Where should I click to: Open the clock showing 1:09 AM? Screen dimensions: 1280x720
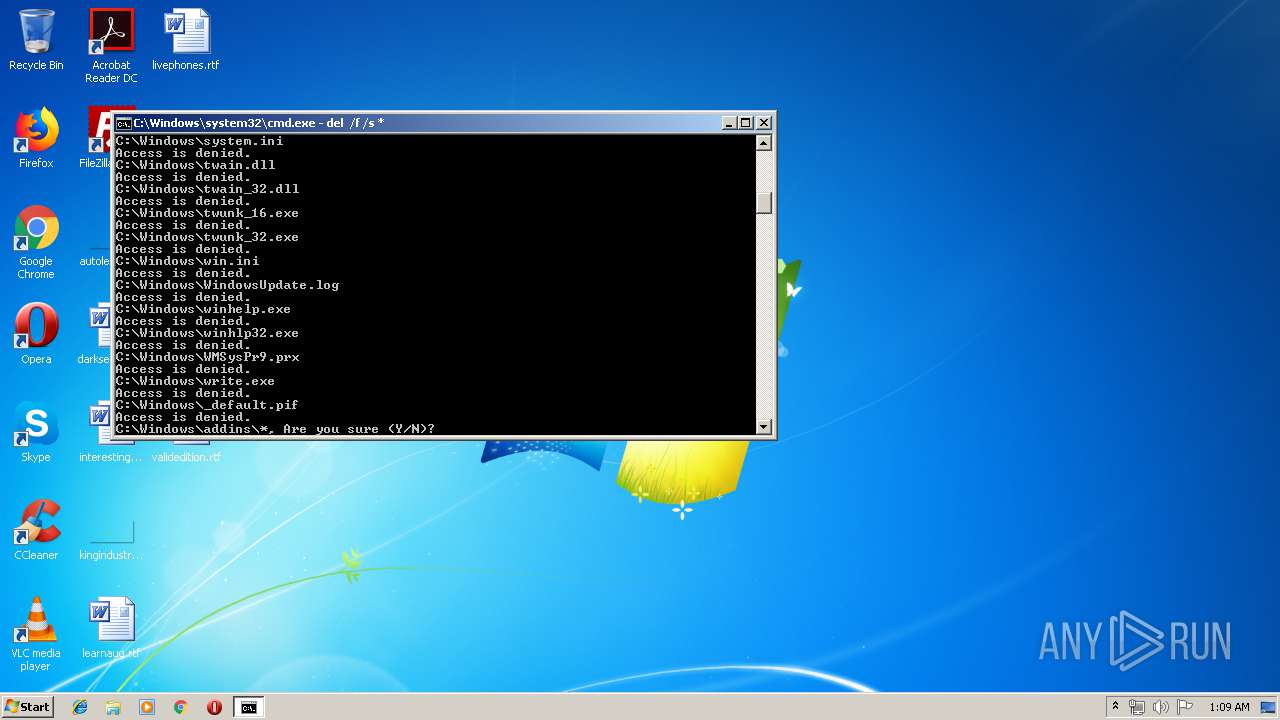click(x=1229, y=707)
